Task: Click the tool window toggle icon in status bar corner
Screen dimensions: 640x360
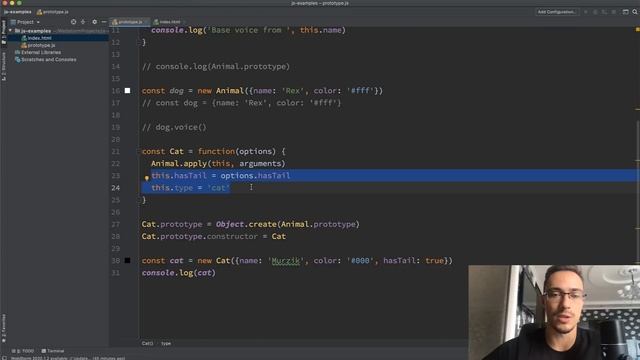Action: pos(4,358)
